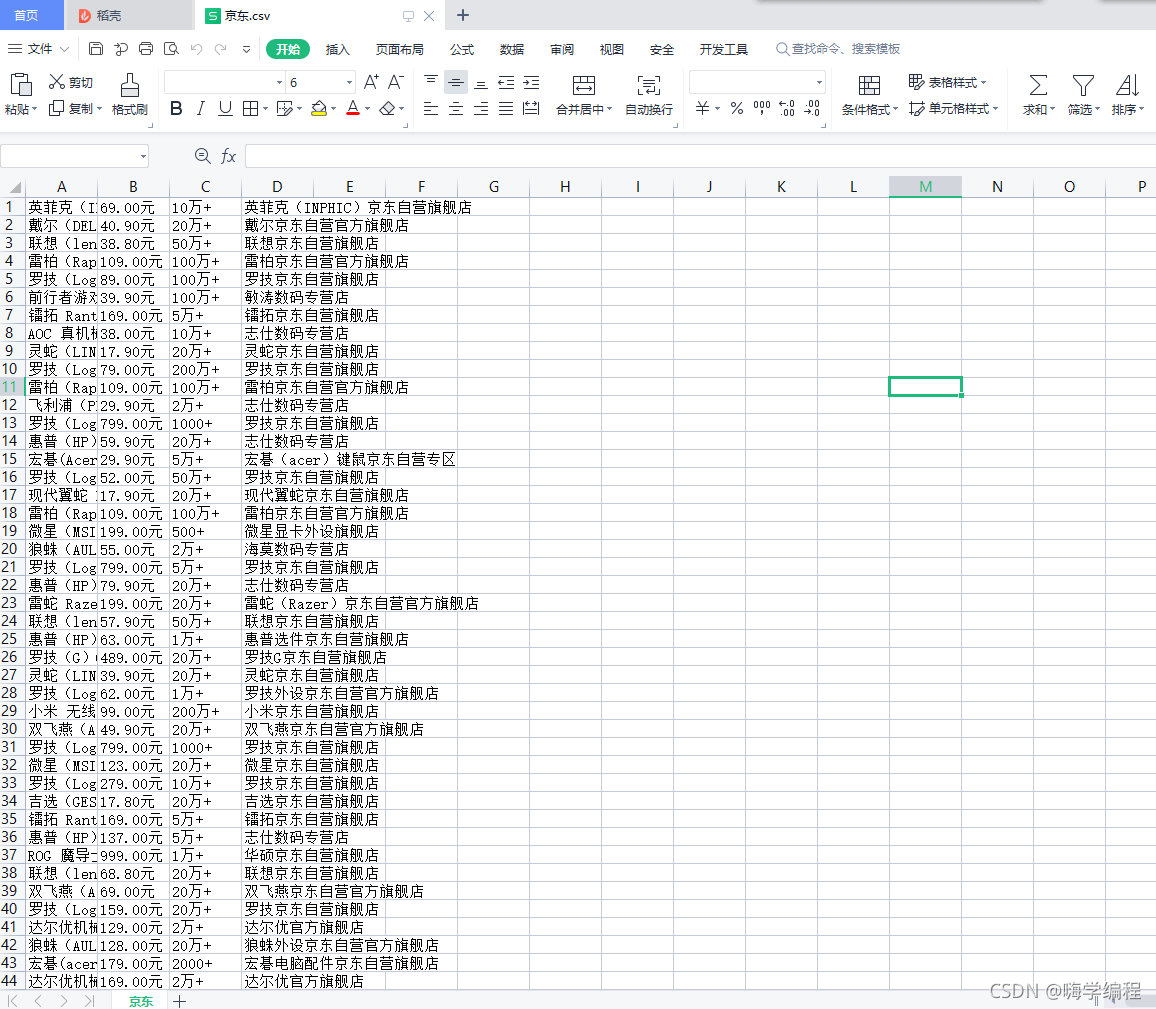Switch to the 插入 ribbon tab
This screenshot has height=1009, width=1156.
(337, 49)
